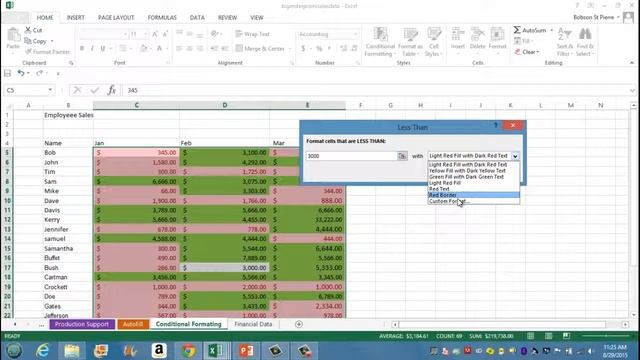The image size is (640, 360).
Task: Expand Merge & Center options
Action: 290,49
